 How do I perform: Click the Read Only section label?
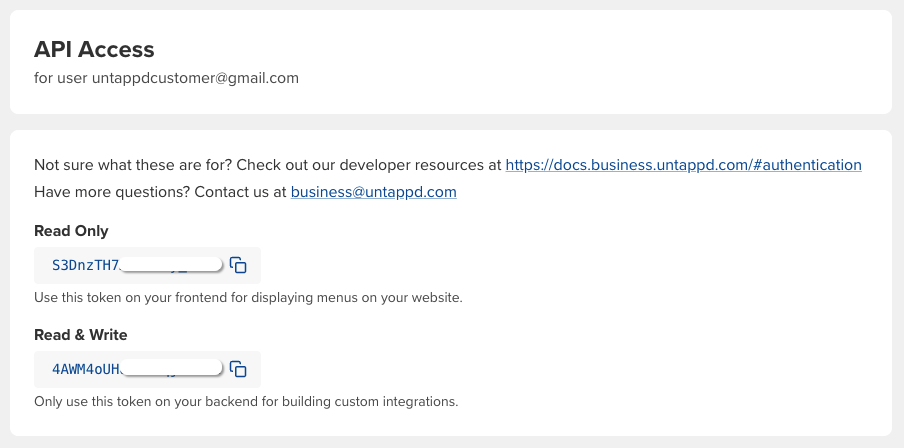(71, 231)
